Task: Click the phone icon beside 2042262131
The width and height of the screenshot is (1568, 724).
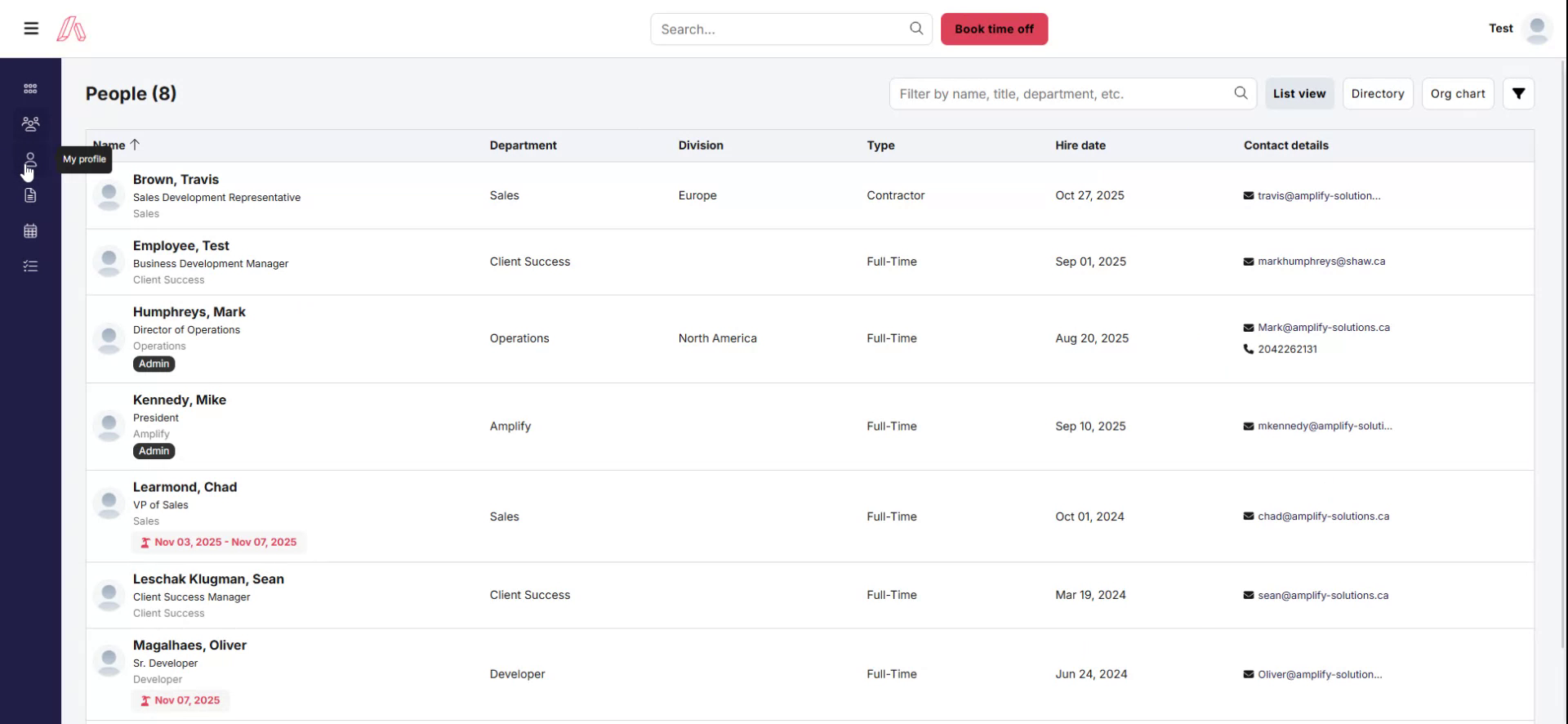Action: (1248, 349)
